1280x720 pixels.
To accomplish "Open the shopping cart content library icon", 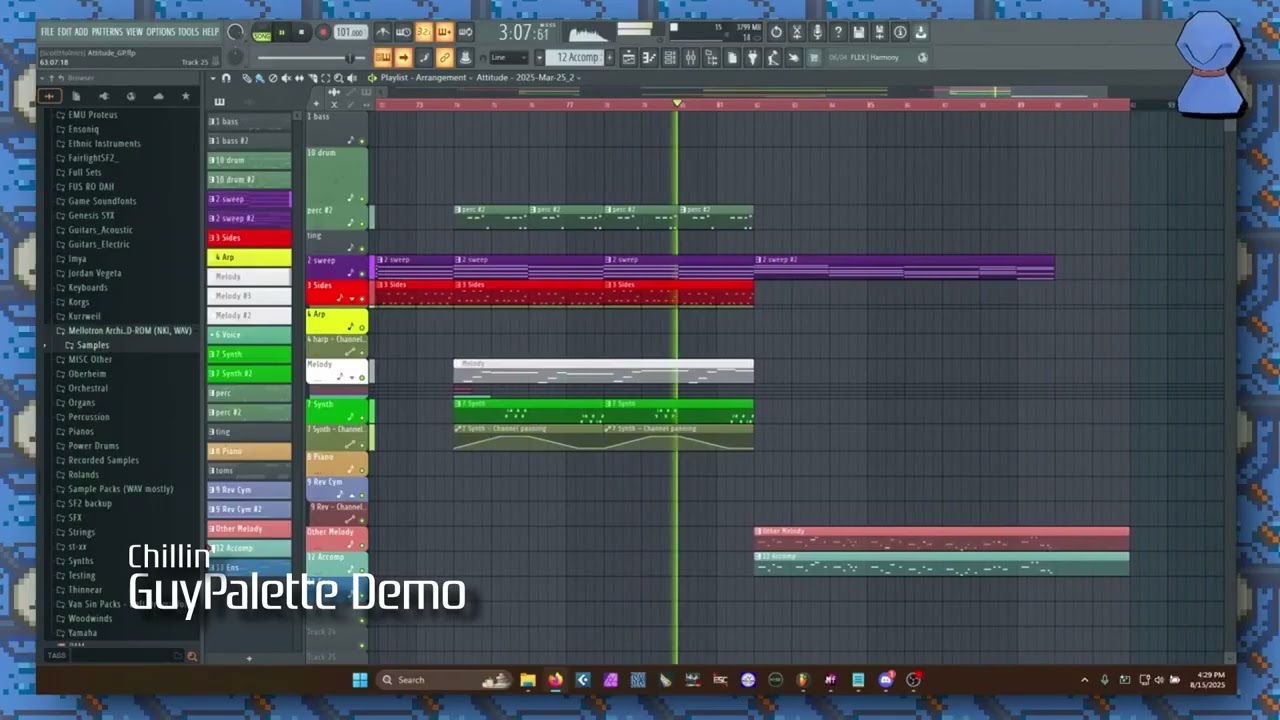I will click(x=814, y=57).
